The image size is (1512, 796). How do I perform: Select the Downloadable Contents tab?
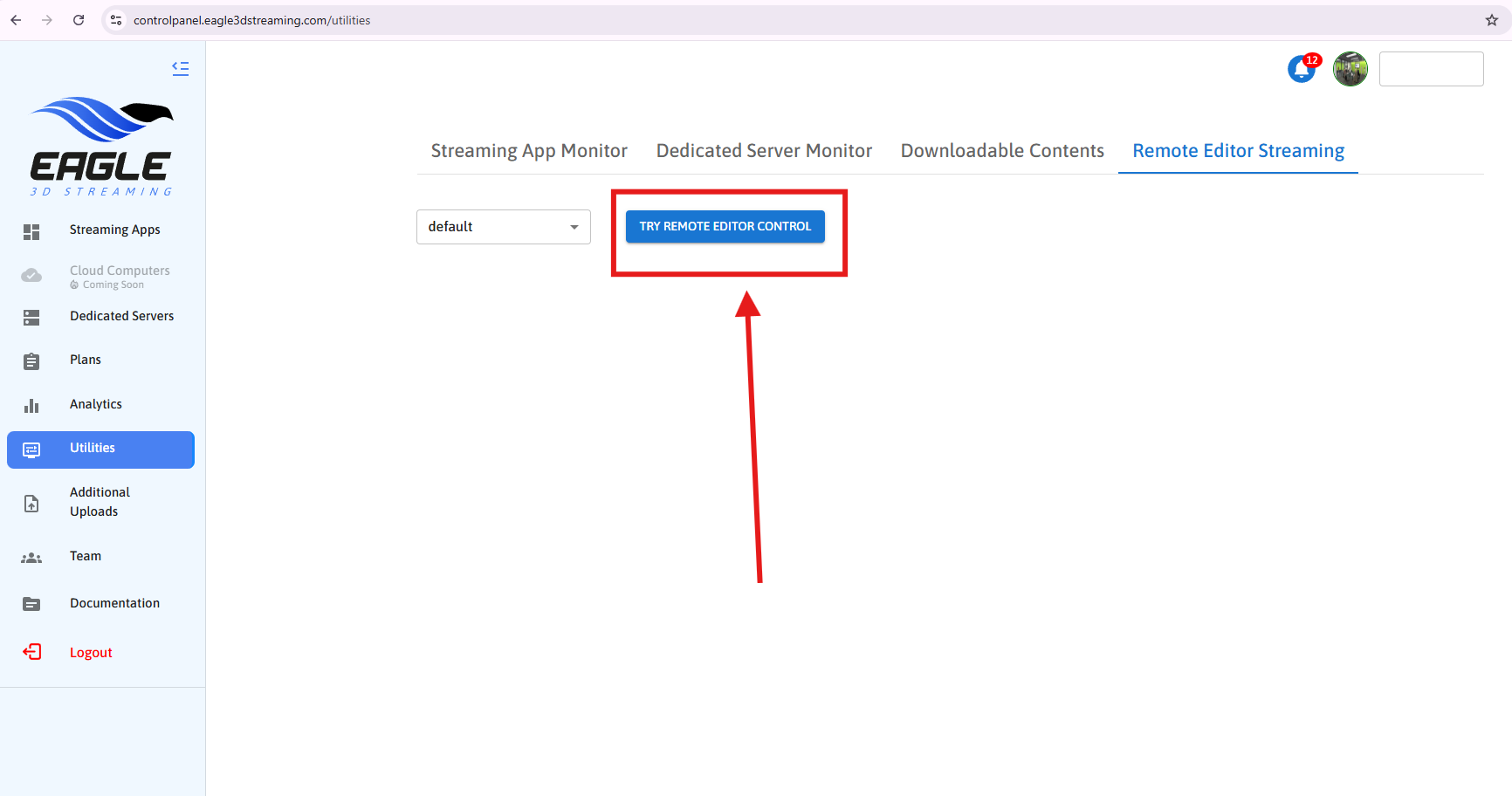[x=1002, y=151]
